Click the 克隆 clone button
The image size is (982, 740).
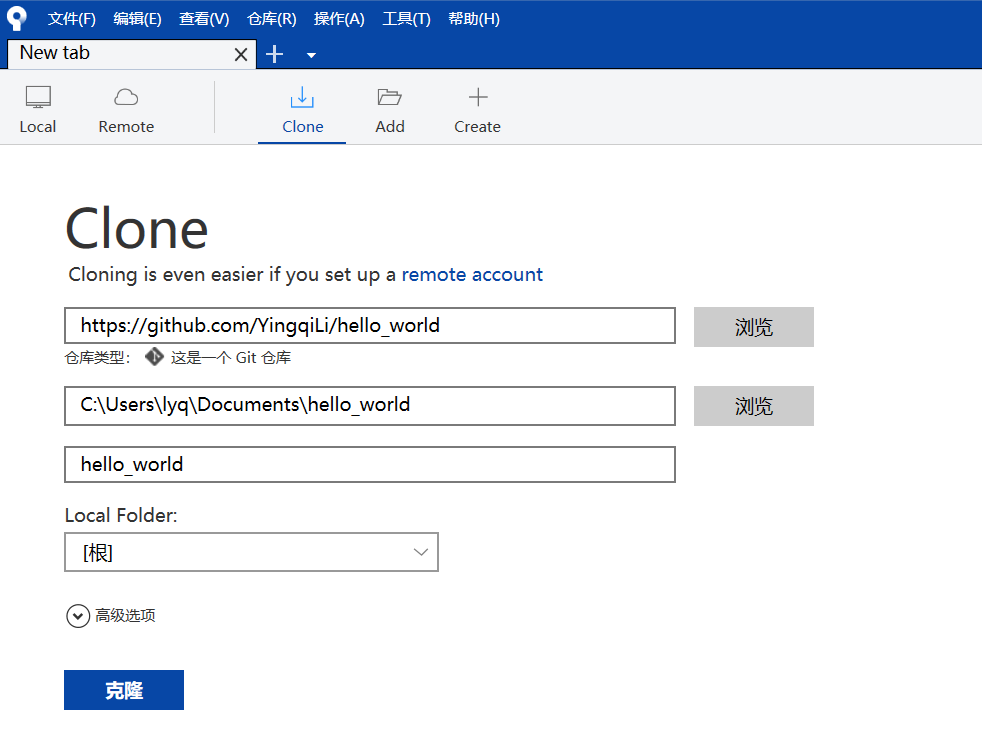[123, 690]
